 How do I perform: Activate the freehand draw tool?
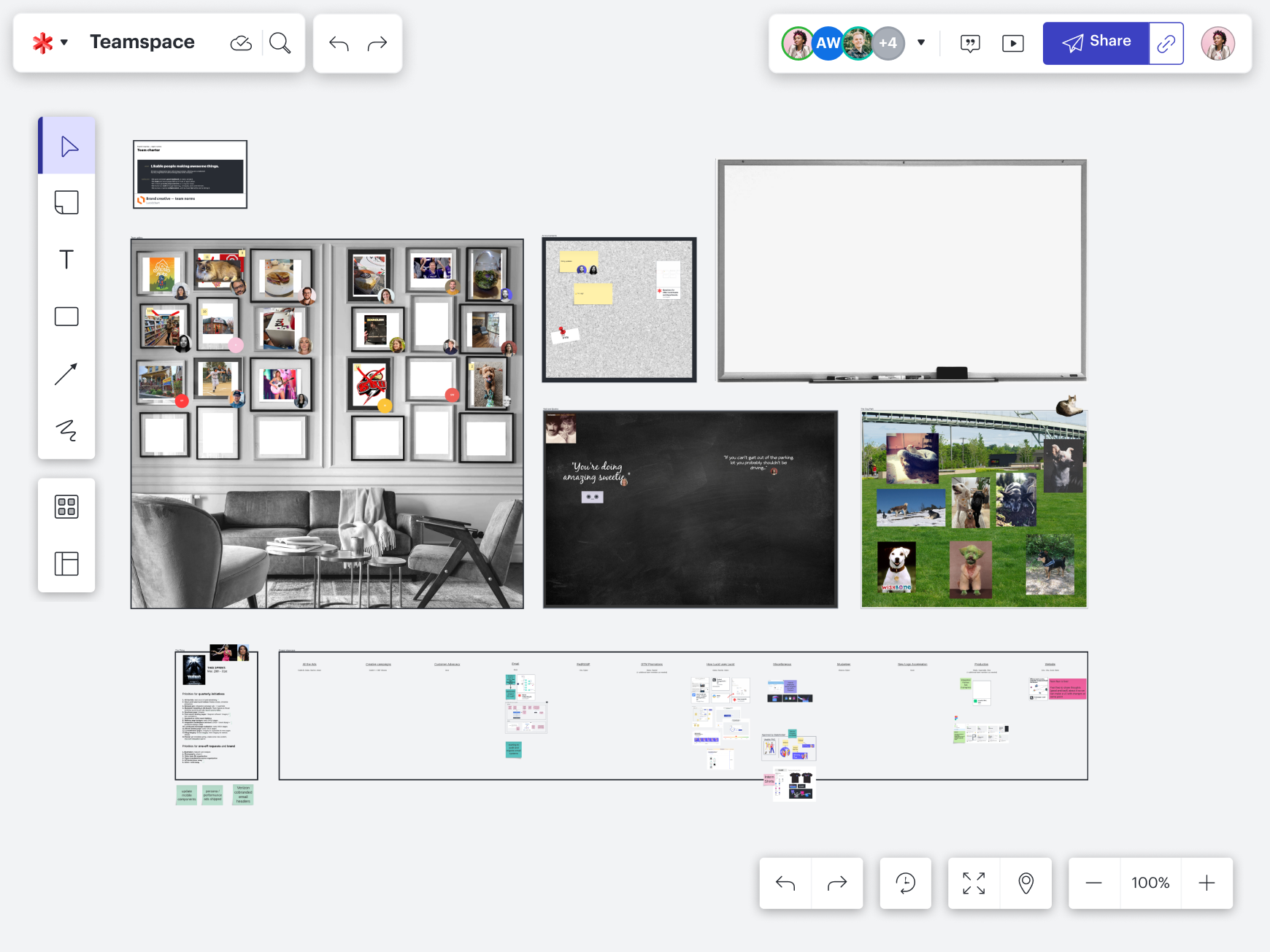pos(66,430)
